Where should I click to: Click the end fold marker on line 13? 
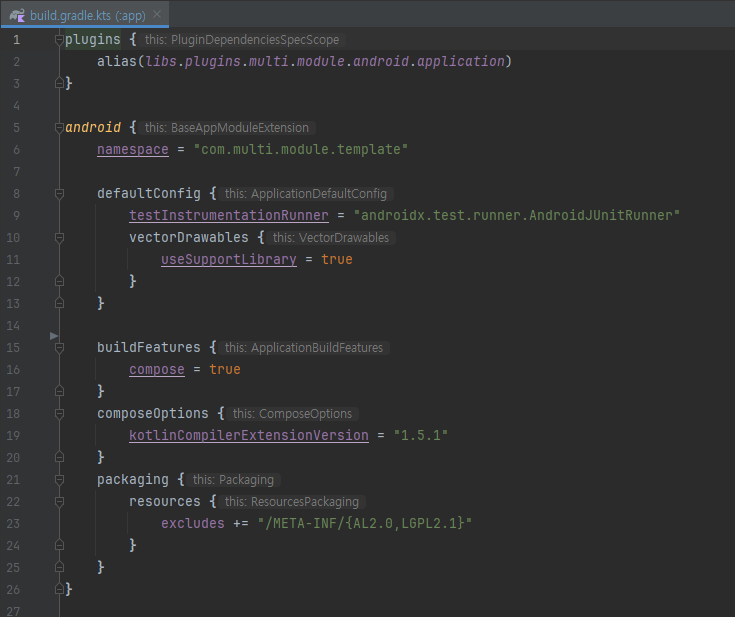(x=59, y=303)
